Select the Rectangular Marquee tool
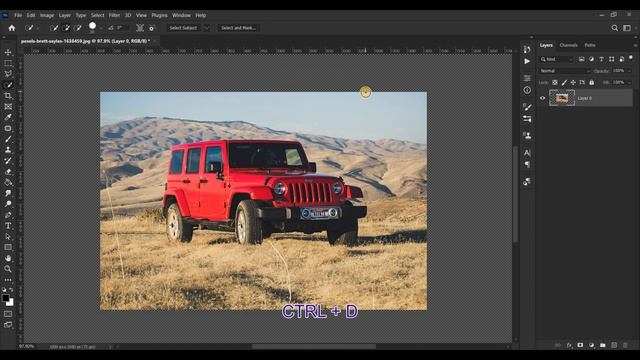Image resolution: width=640 pixels, height=360 pixels. [8, 63]
